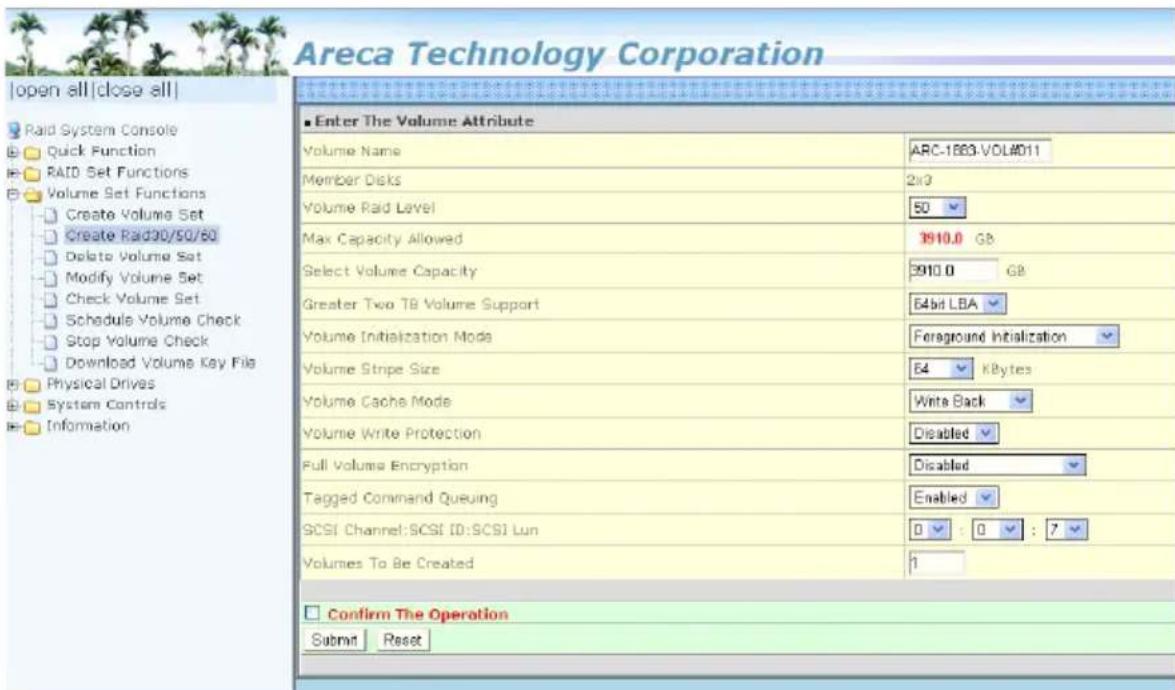Open the SCSI Lun dropdown showing 7
This screenshot has height=690, width=1175.
[x=1066, y=530]
